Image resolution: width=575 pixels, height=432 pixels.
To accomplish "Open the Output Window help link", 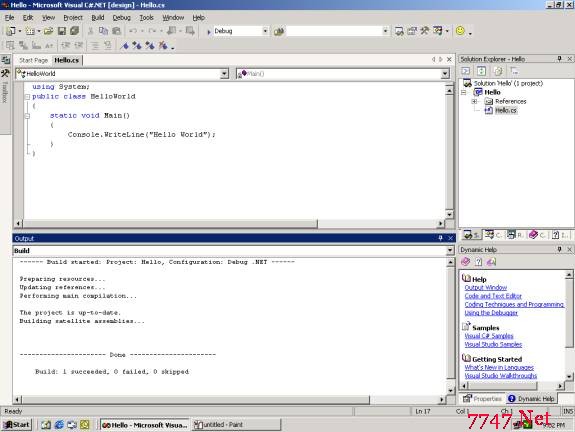I will (x=486, y=288).
